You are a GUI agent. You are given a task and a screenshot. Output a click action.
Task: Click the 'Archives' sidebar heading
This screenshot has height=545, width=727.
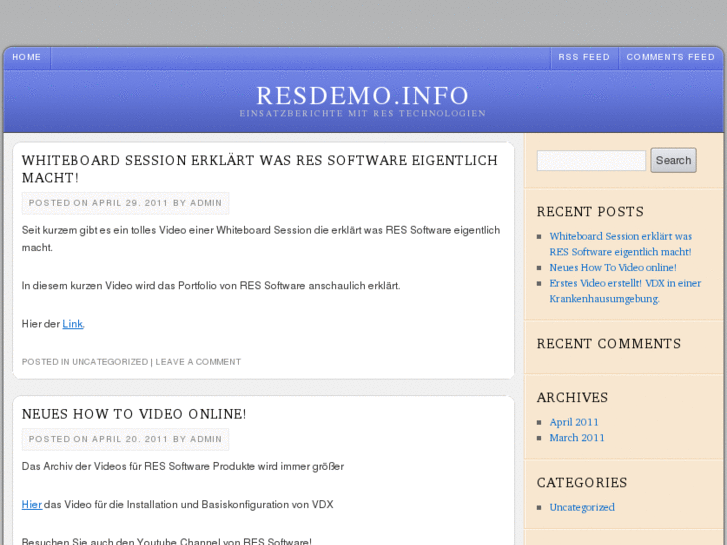pyautogui.click(x=572, y=398)
